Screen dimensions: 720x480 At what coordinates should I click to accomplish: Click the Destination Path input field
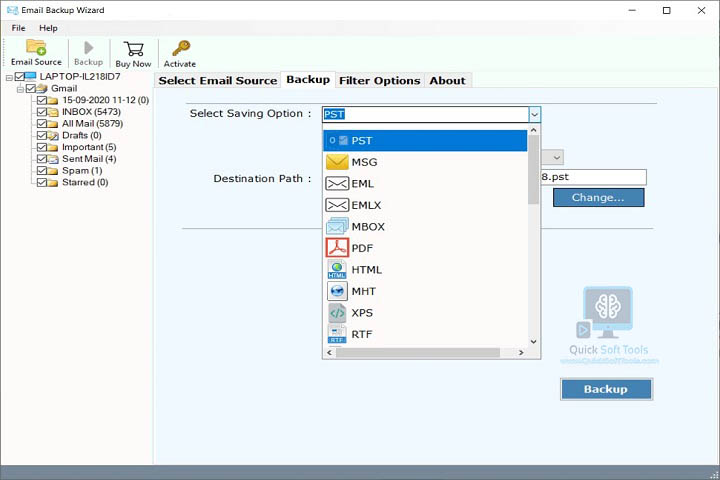594,177
